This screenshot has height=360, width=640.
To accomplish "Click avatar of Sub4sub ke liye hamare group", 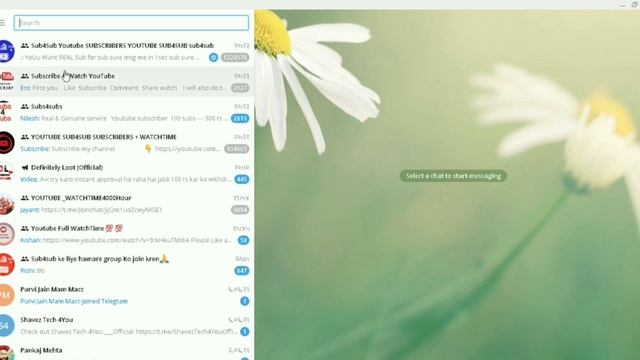I will pos(6,264).
